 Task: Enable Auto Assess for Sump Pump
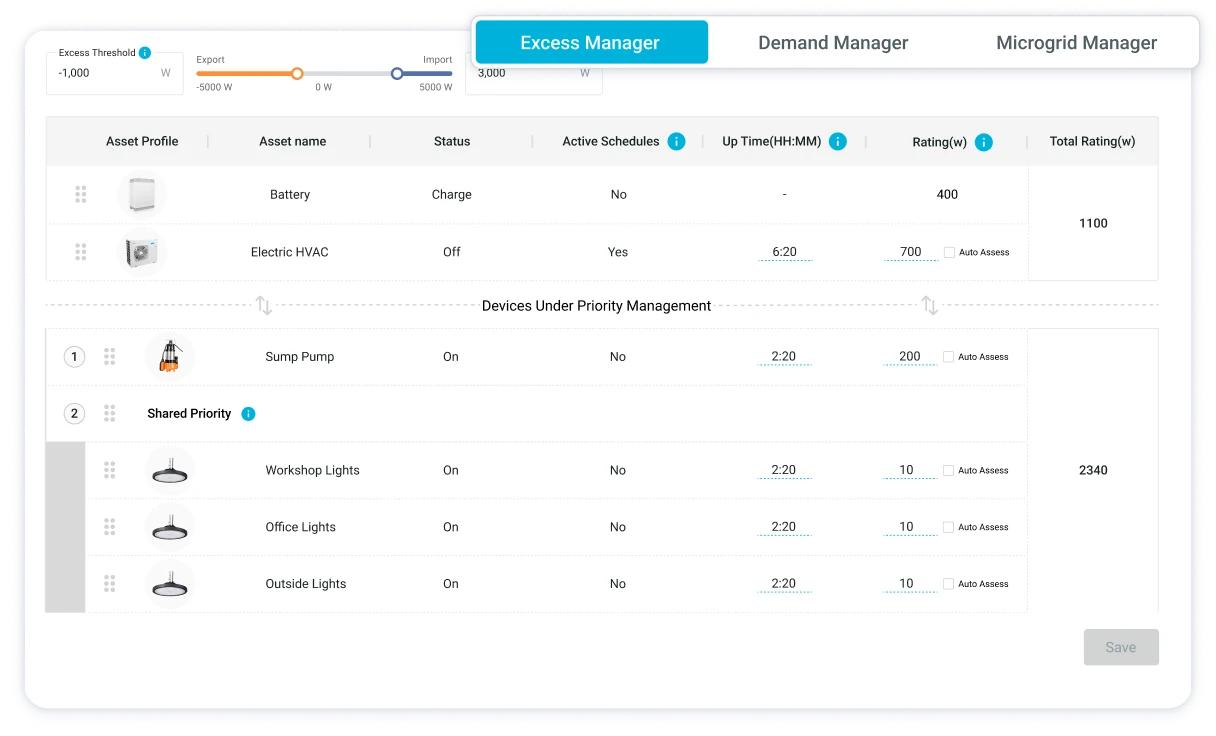click(x=949, y=356)
